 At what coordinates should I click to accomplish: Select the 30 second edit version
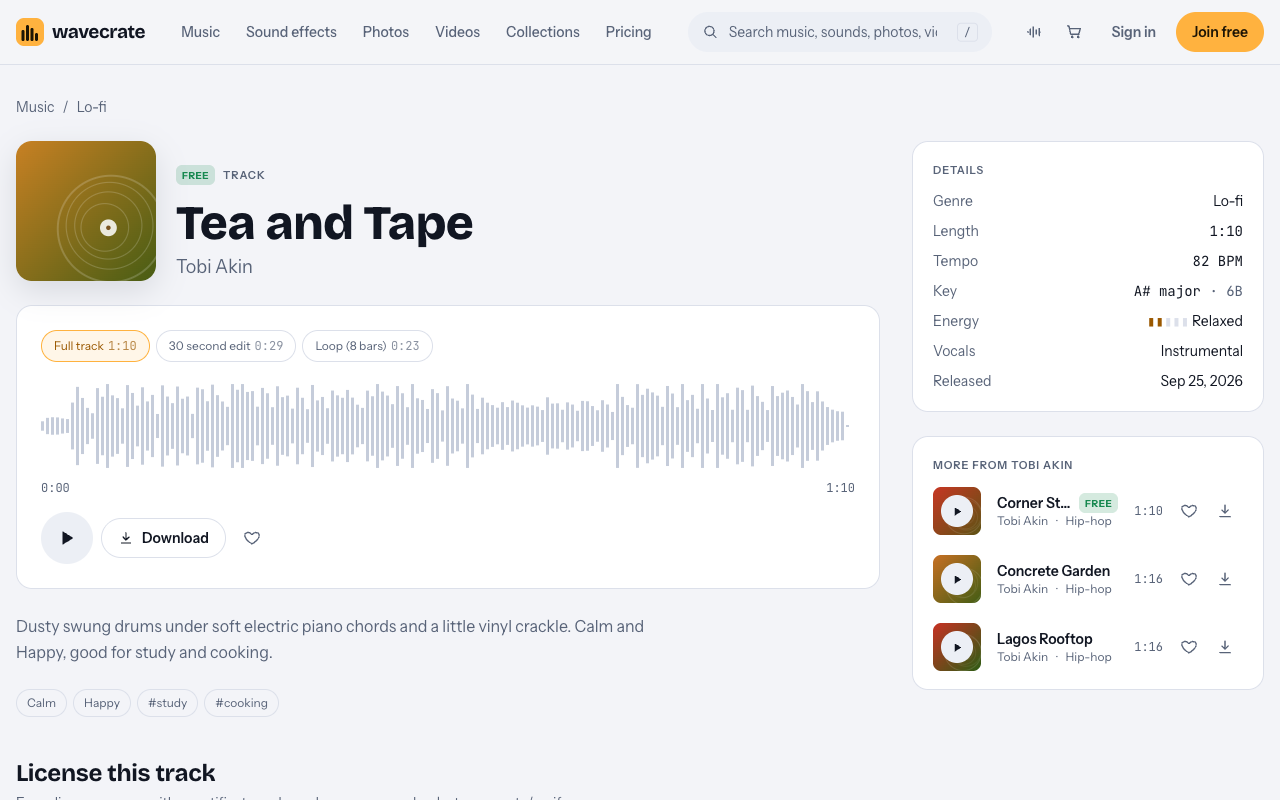[226, 346]
